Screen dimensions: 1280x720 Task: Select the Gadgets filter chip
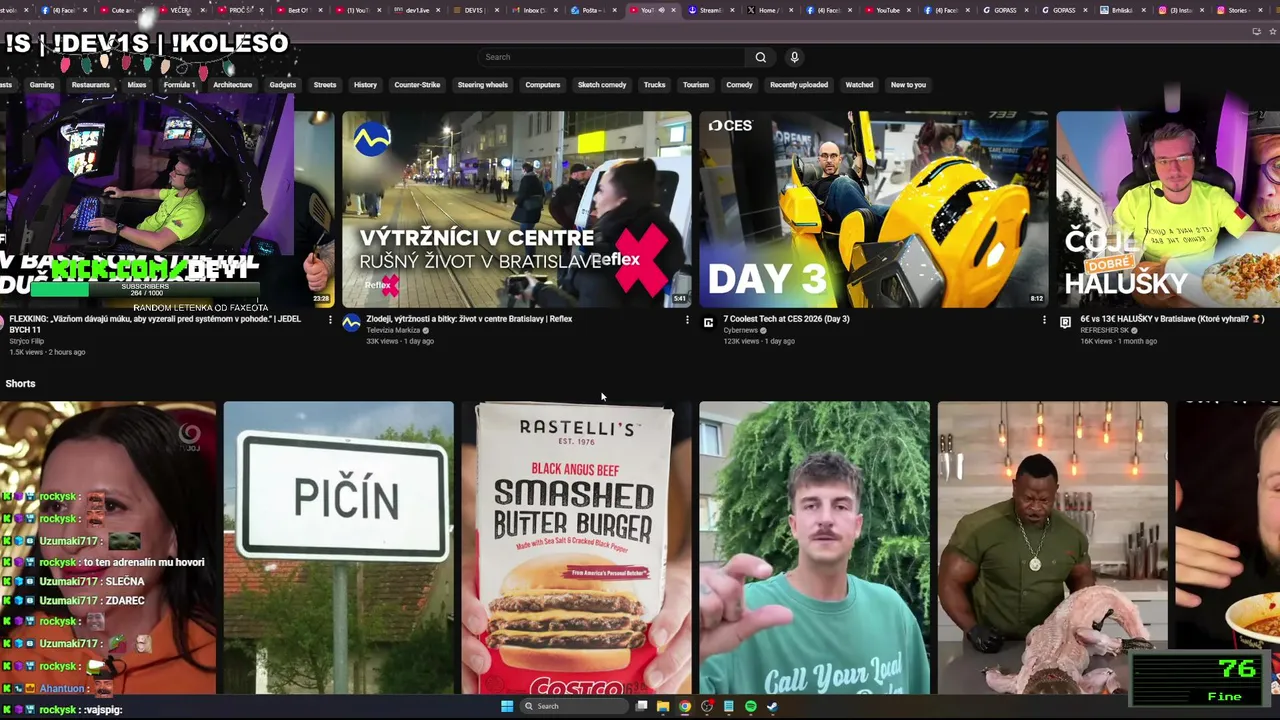coord(283,85)
